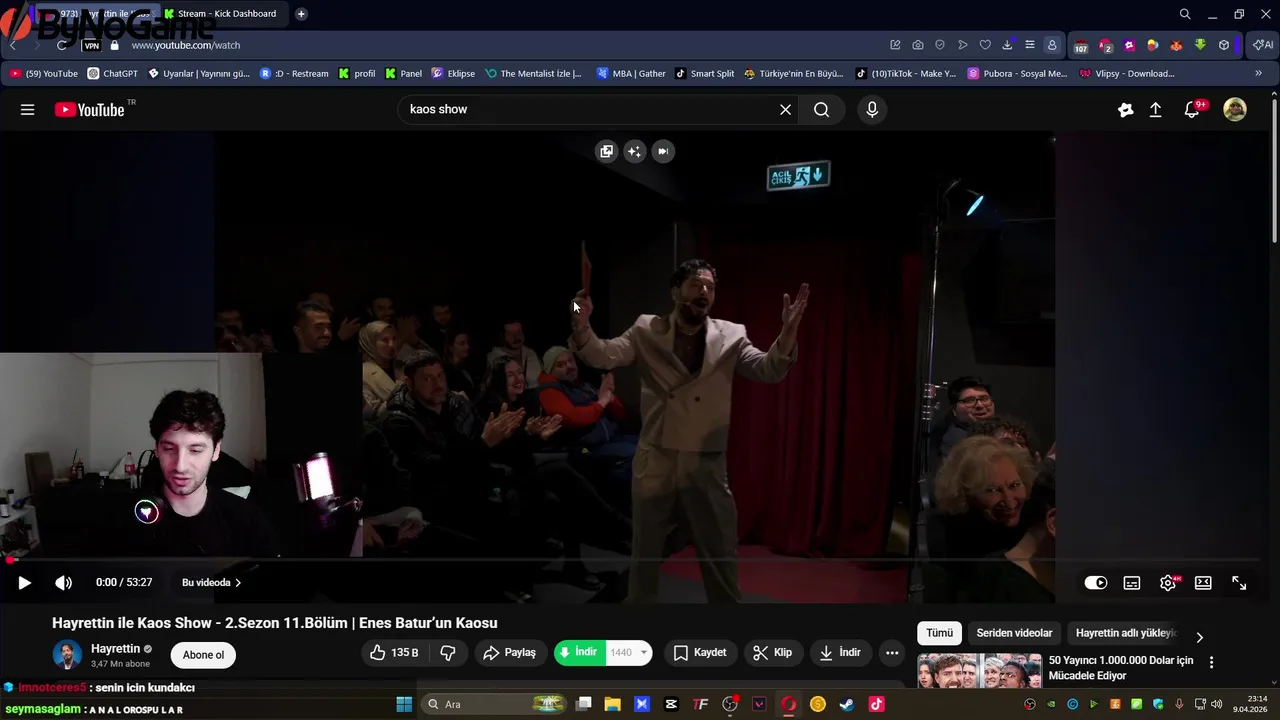Open the '50 Yayıncı 1.000.000 Dolar' video thumbnail
1280x720 pixels.
pos(979,671)
